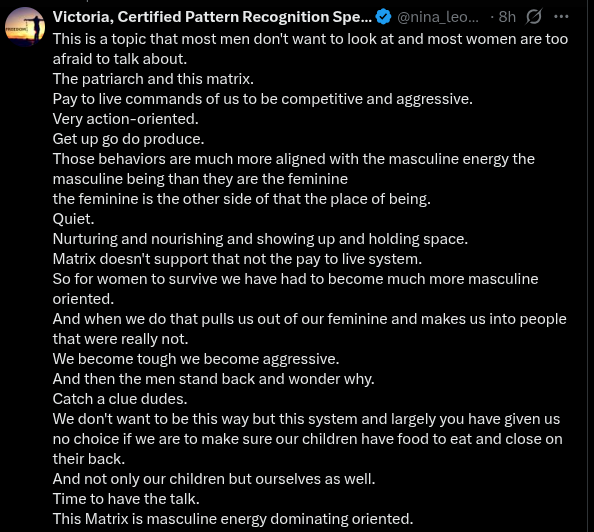Click the line 'Time to have the talk.'

(x=126, y=499)
